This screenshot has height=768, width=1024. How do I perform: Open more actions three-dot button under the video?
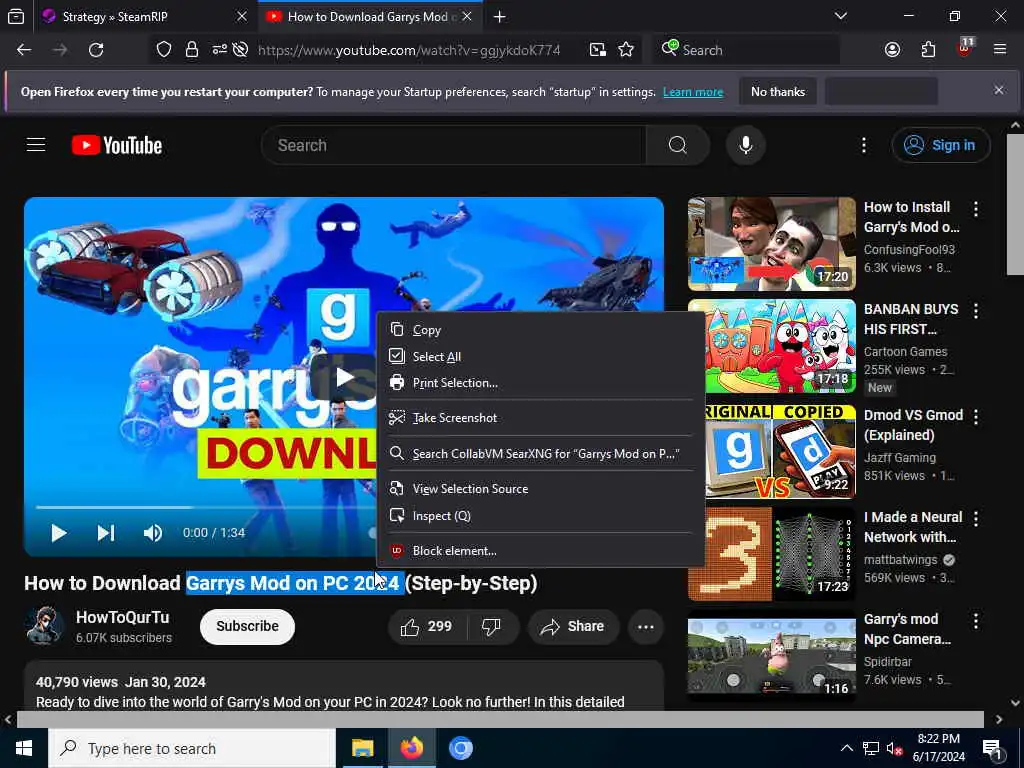[x=646, y=627]
